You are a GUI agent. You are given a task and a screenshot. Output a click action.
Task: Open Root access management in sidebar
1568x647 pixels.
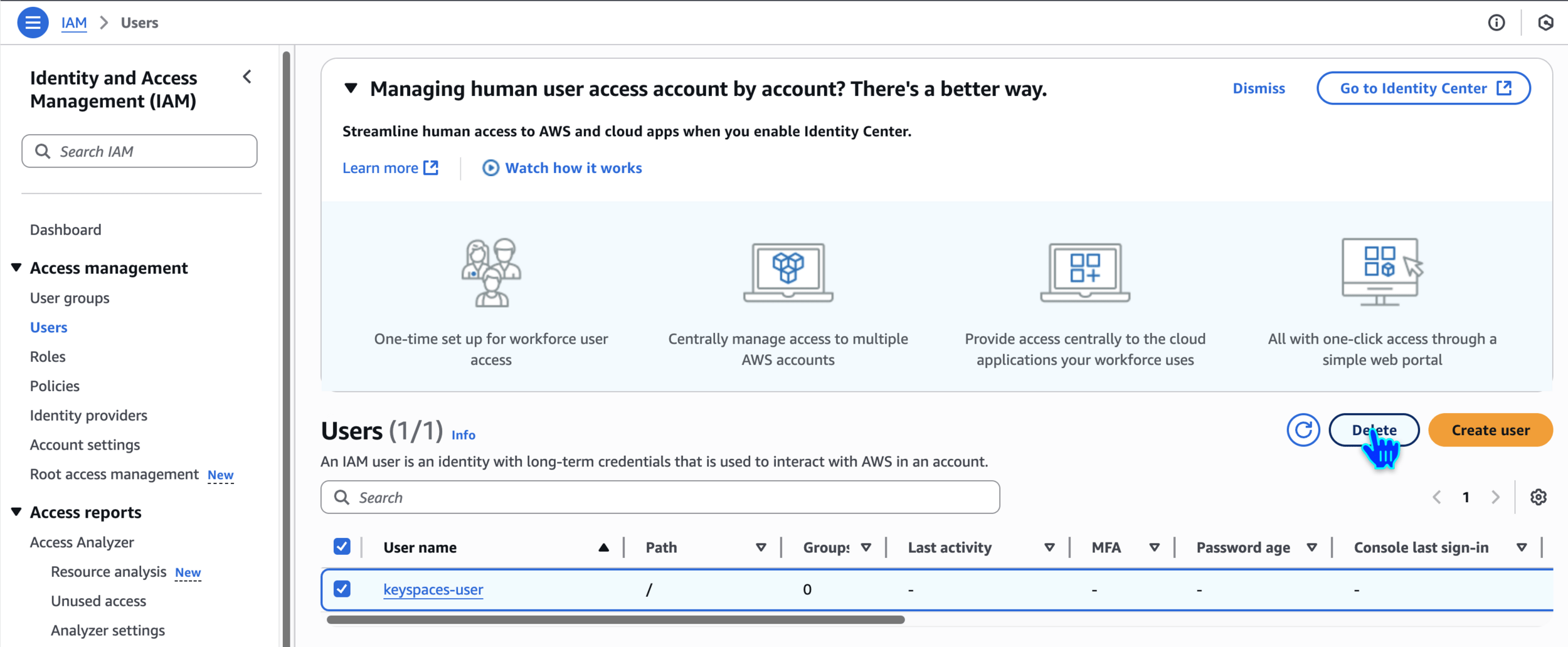114,474
